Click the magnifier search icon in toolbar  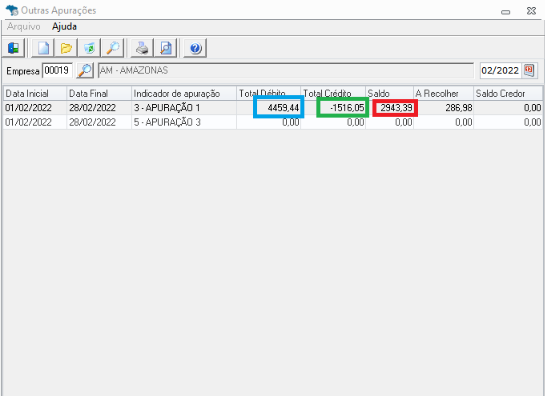(x=113, y=48)
